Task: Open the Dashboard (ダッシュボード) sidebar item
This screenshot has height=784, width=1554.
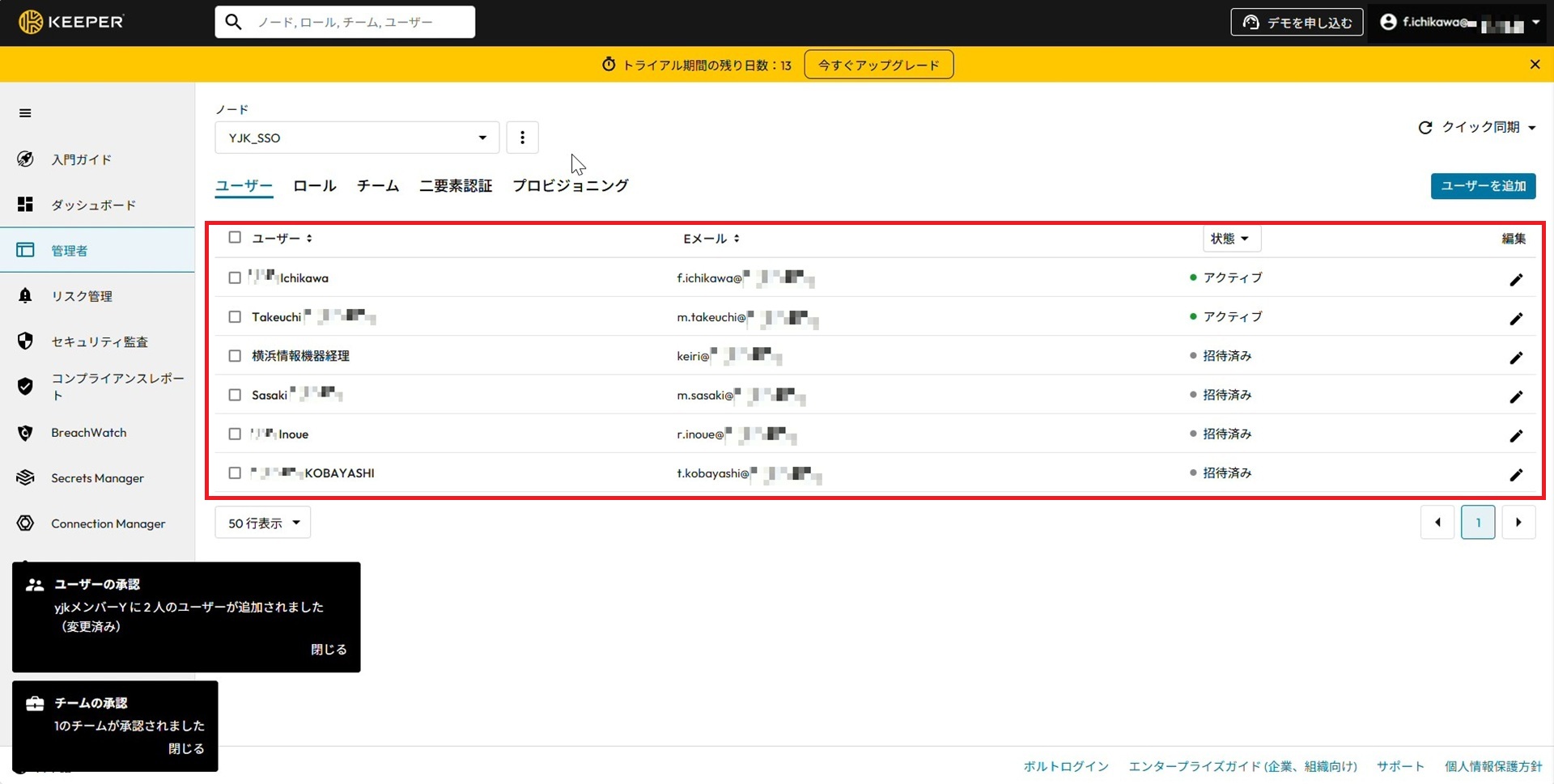Action: [x=93, y=205]
